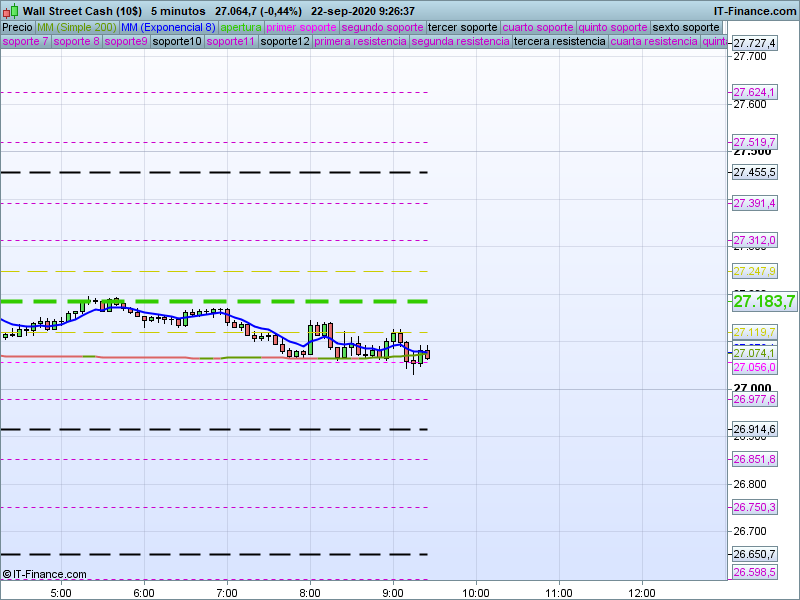Click the 27.455,5 price tag
Image resolution: width=800 pixels, height=600 pixels.
[x=754, y=172]
